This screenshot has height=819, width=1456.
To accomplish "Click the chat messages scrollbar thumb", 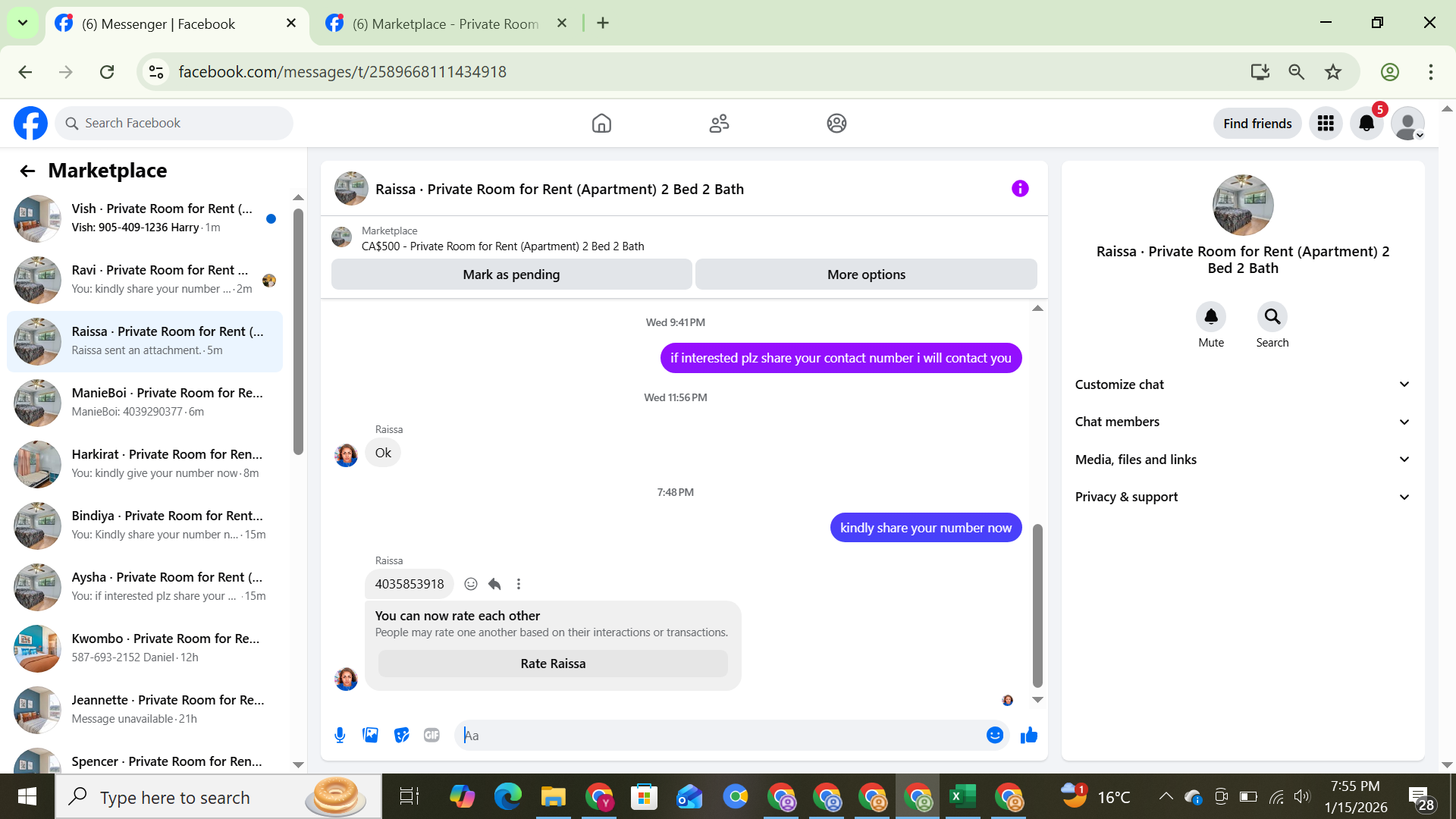I will 1037,605.
